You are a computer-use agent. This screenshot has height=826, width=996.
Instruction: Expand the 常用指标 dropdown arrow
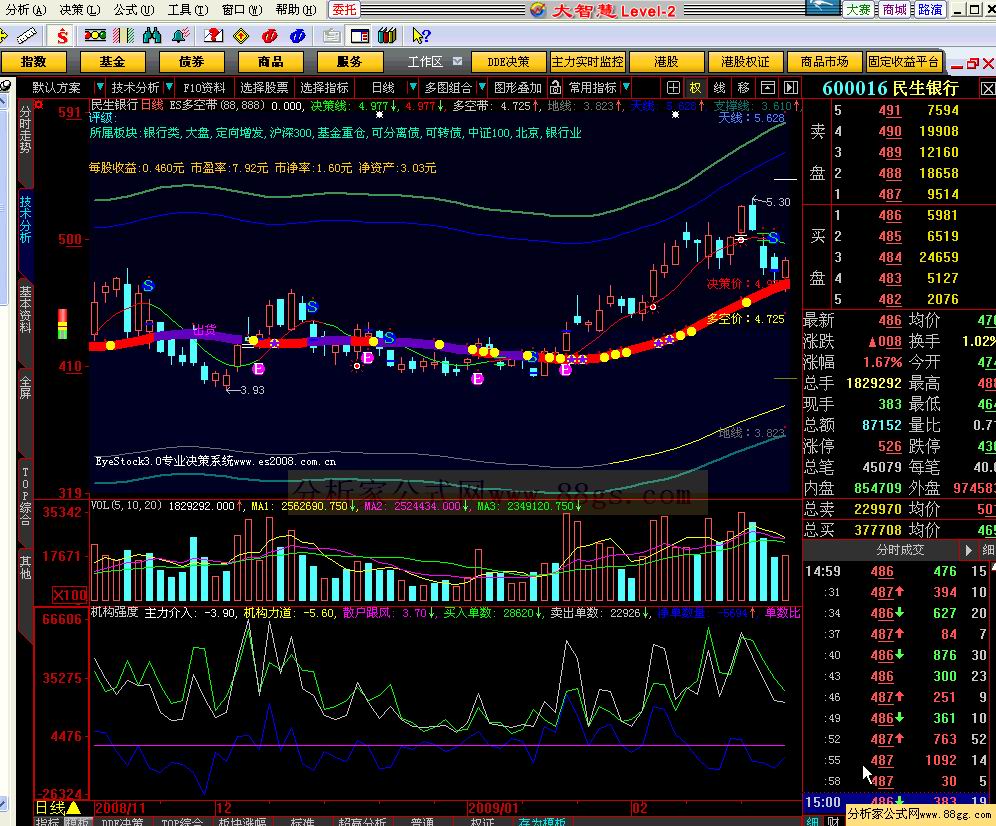point(626,87)
